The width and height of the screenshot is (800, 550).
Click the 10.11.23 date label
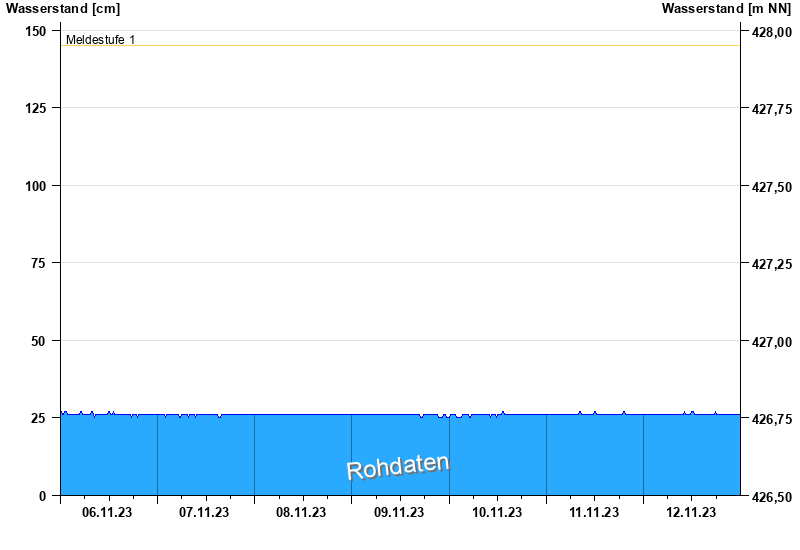(497, 513)
